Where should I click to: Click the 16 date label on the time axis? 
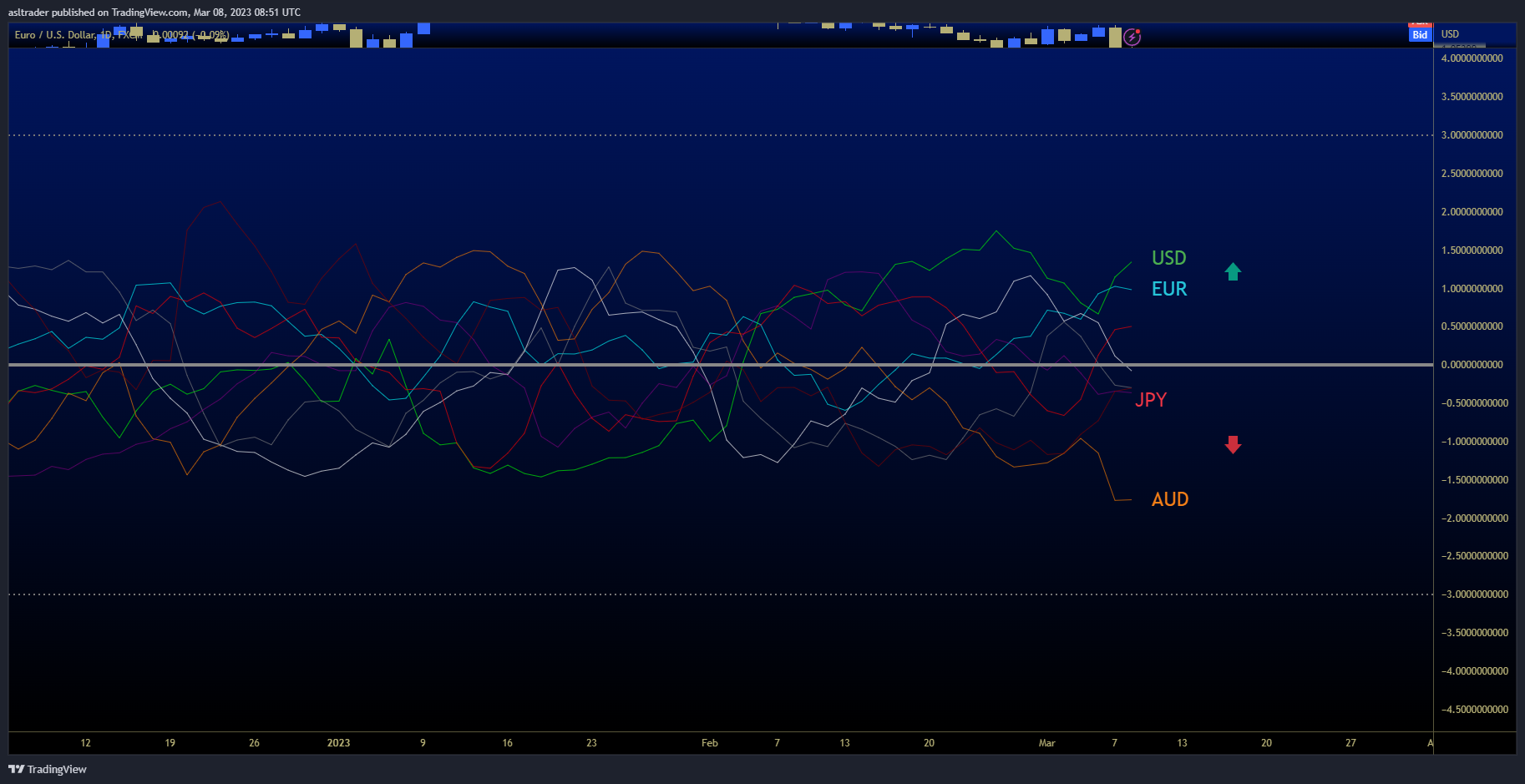507,743
